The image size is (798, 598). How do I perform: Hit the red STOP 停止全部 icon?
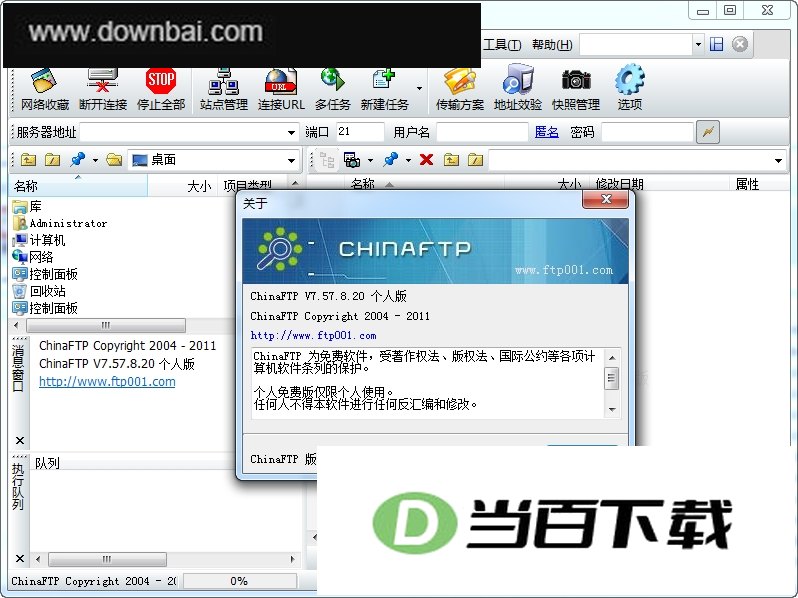tap(161, 90)
